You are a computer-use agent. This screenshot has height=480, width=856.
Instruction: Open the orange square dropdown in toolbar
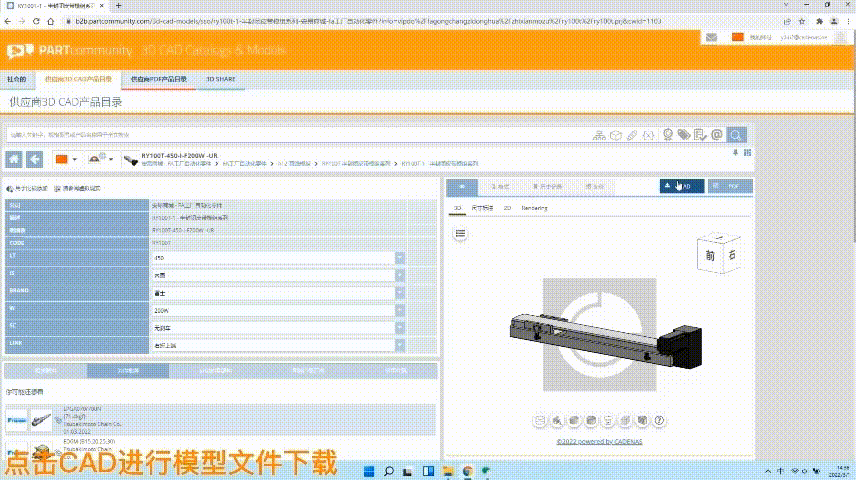pos(67,159)
